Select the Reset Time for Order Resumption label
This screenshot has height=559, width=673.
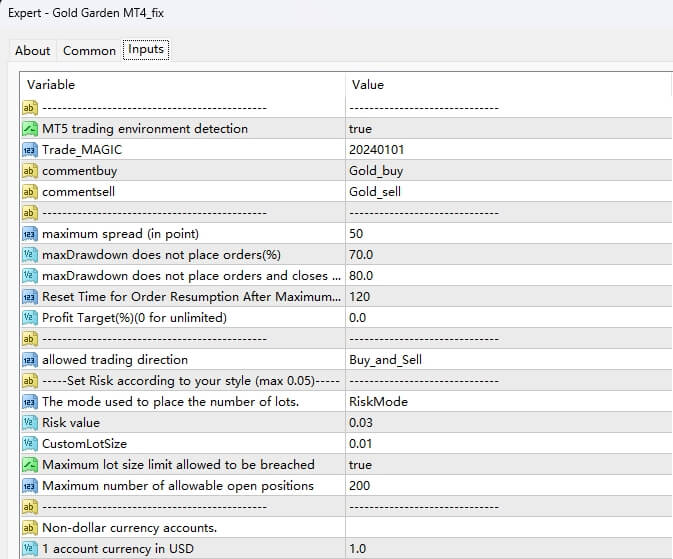point(191,296)
